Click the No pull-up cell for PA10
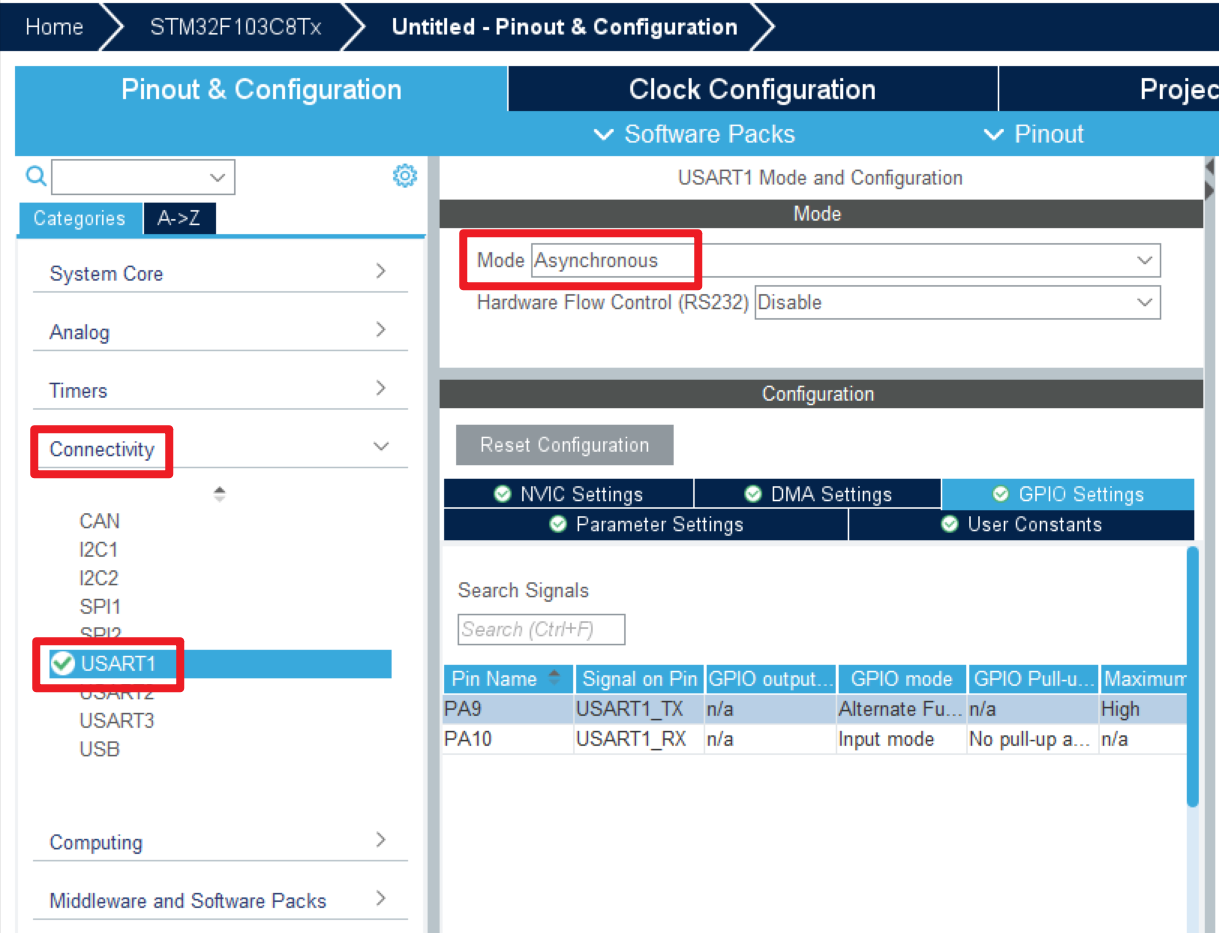 (1032, 739)
